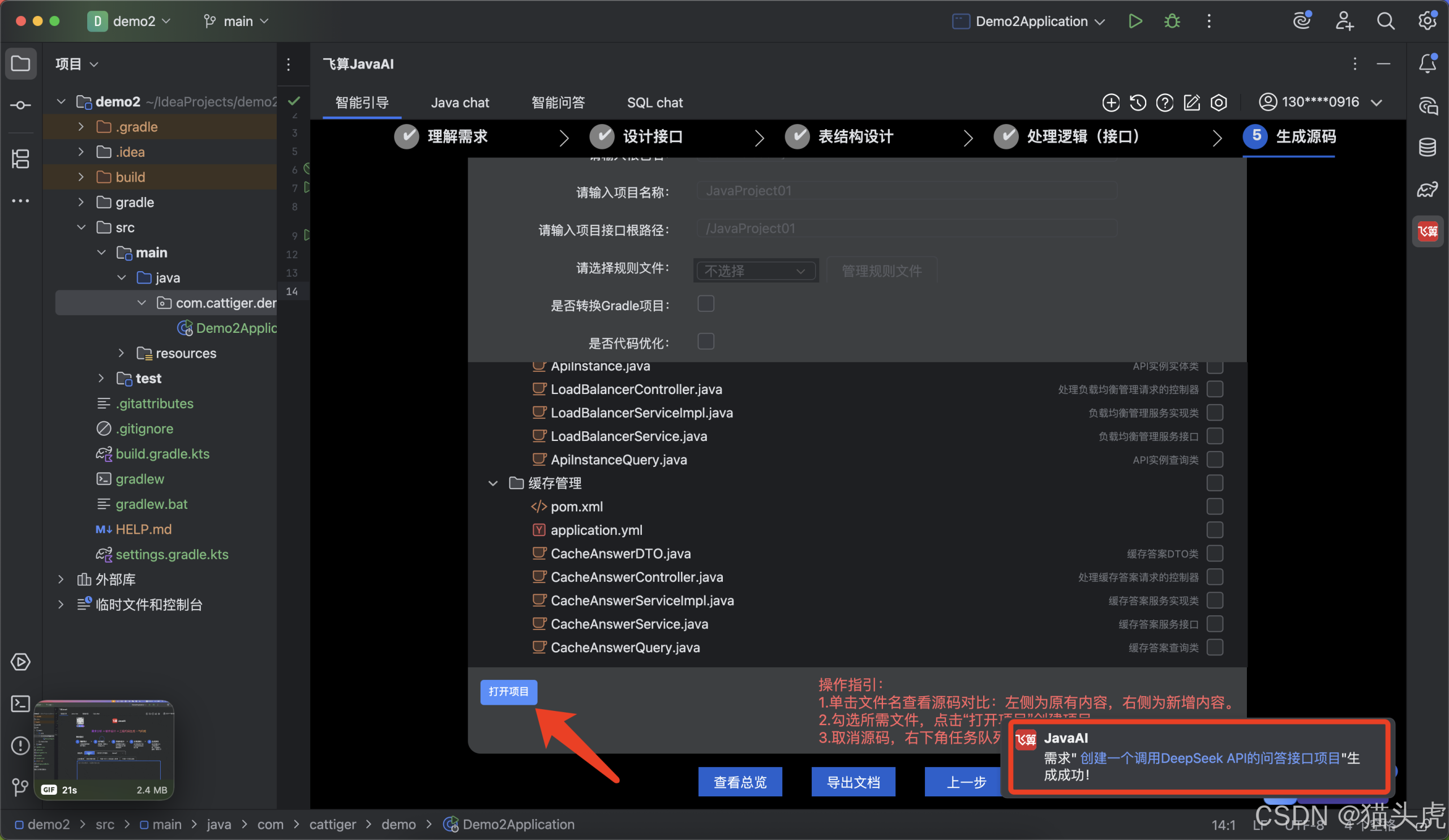Switch to the Java chat tab
Viewport: 1449px width, 840px height.
[460, 103]
